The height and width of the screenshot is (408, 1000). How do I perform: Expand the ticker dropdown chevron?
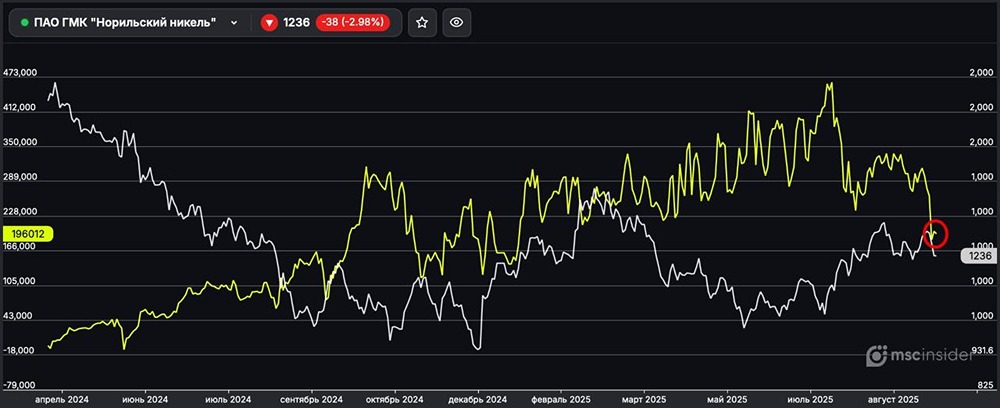234,23
